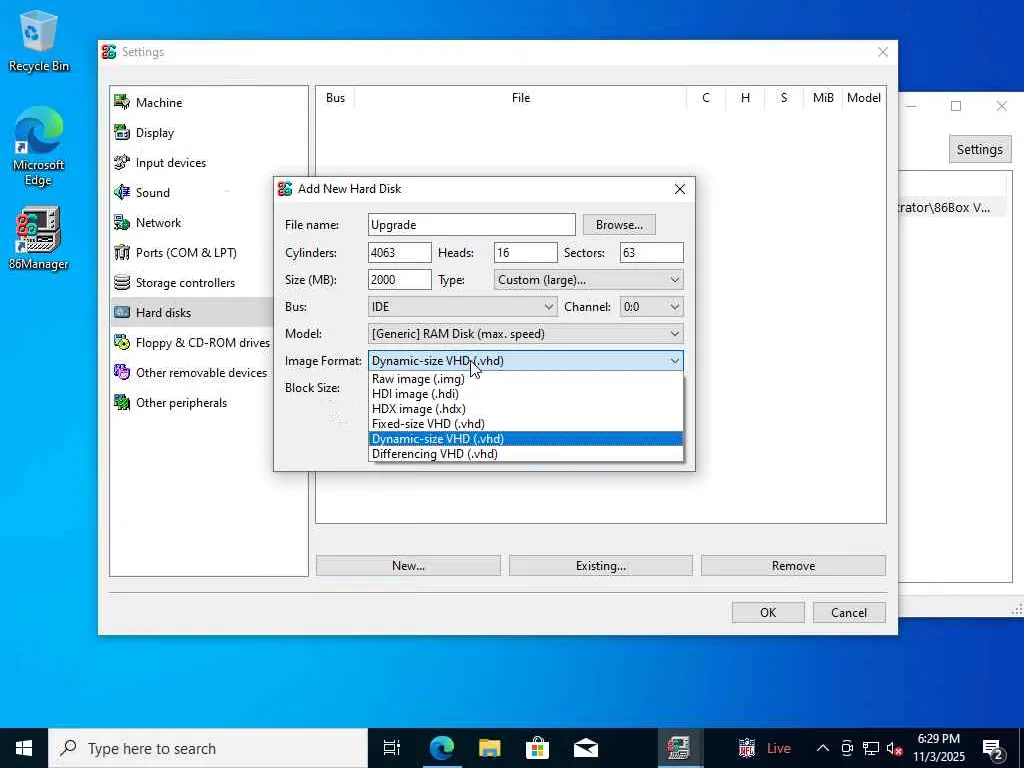The image size is (1024, 768).
Task: Close the Add New Hard Disk dialog
Action: [x=680, y=189]
